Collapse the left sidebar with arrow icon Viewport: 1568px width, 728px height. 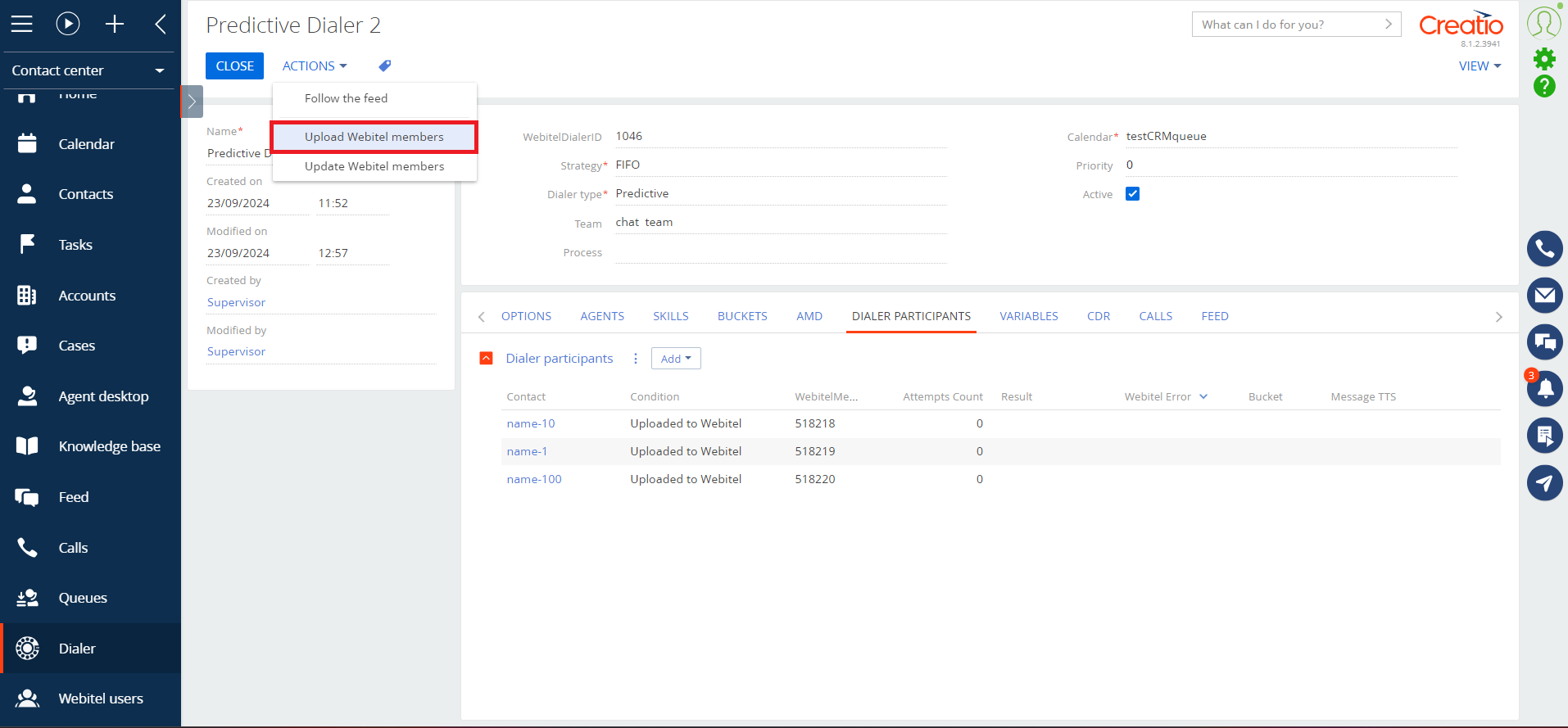pos(161,24)
